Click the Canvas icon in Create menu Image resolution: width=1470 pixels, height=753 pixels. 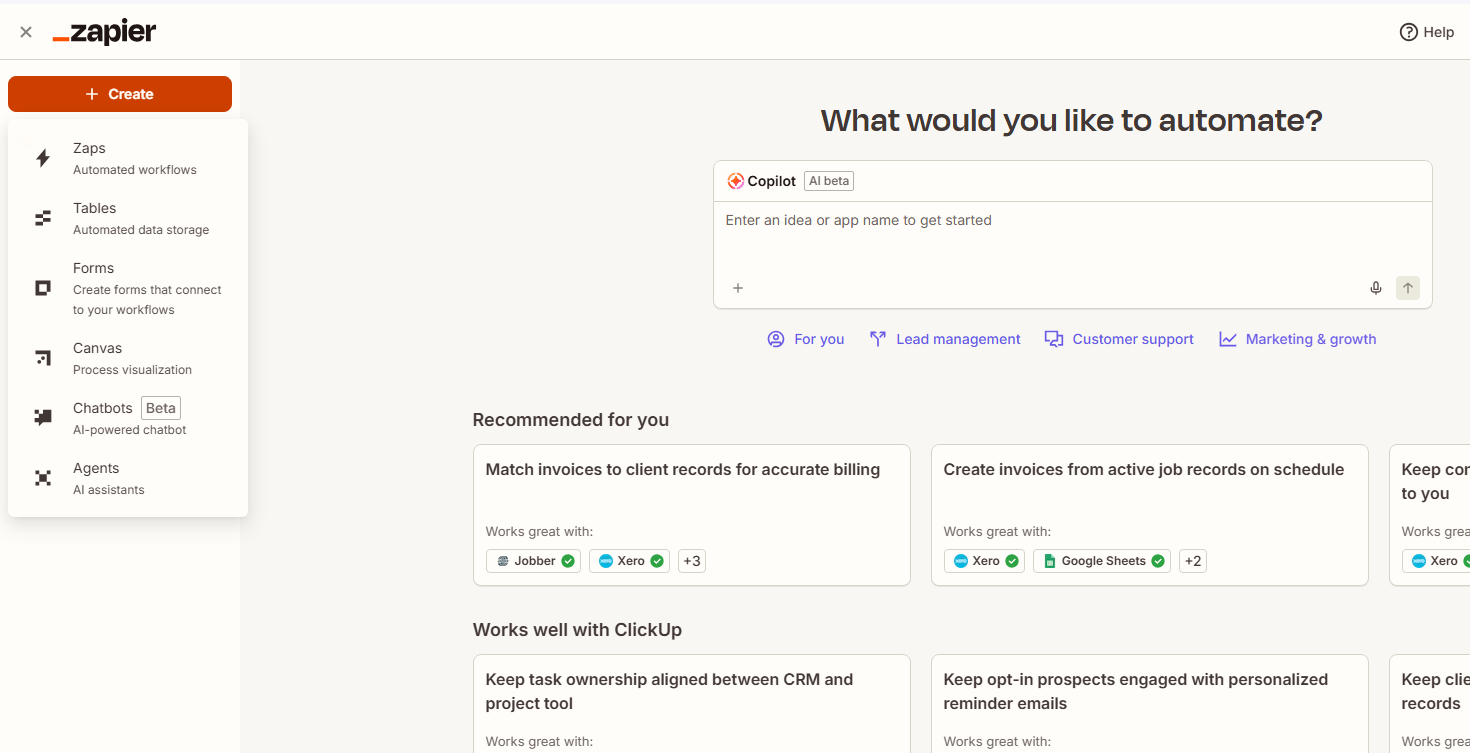[x=43, y=358]
